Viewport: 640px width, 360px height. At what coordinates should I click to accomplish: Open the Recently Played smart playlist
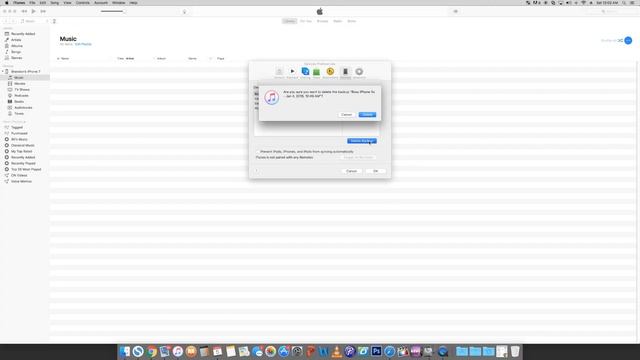(x=23, y=163)
